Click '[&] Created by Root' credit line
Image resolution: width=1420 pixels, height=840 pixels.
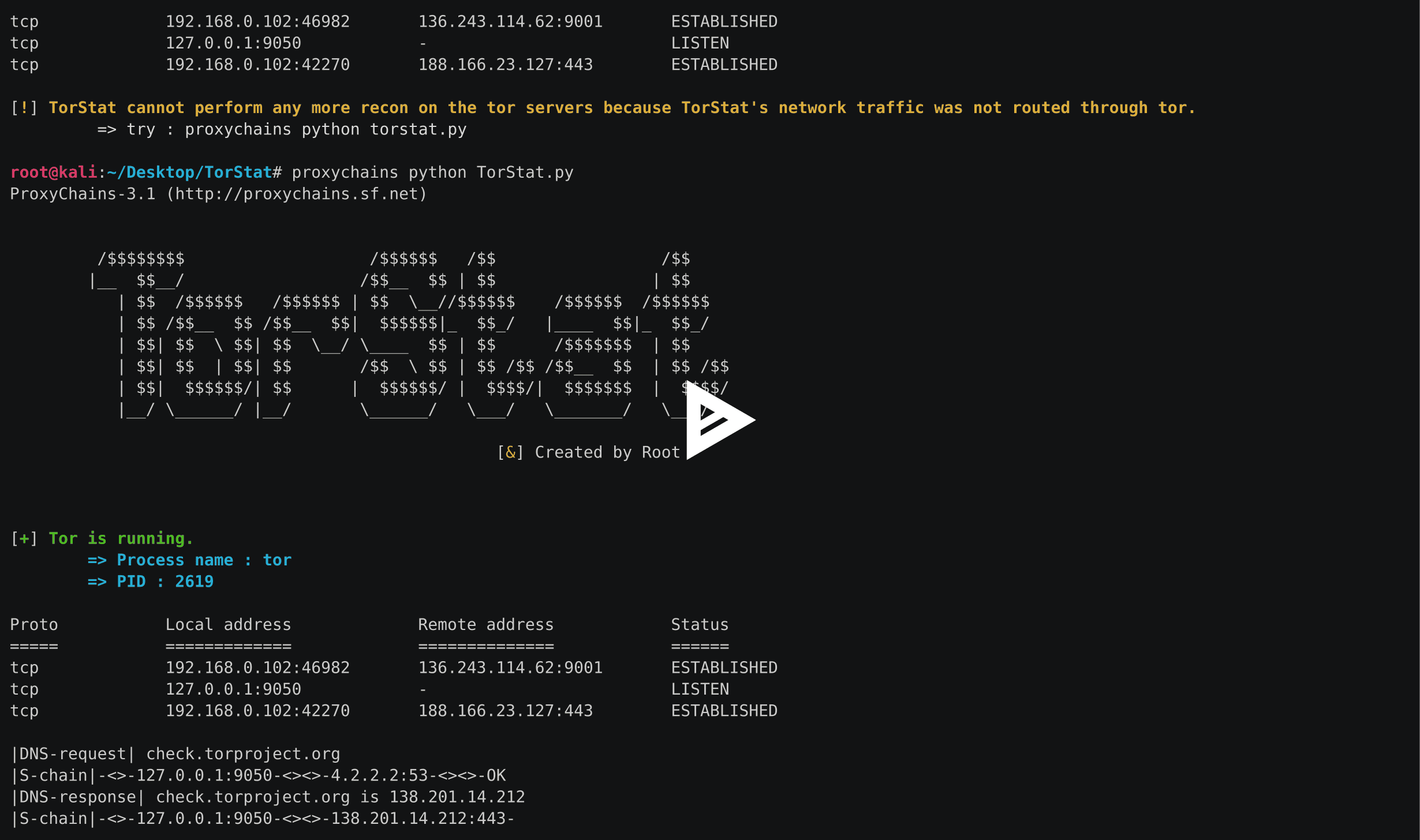click(x=589, y=452)
